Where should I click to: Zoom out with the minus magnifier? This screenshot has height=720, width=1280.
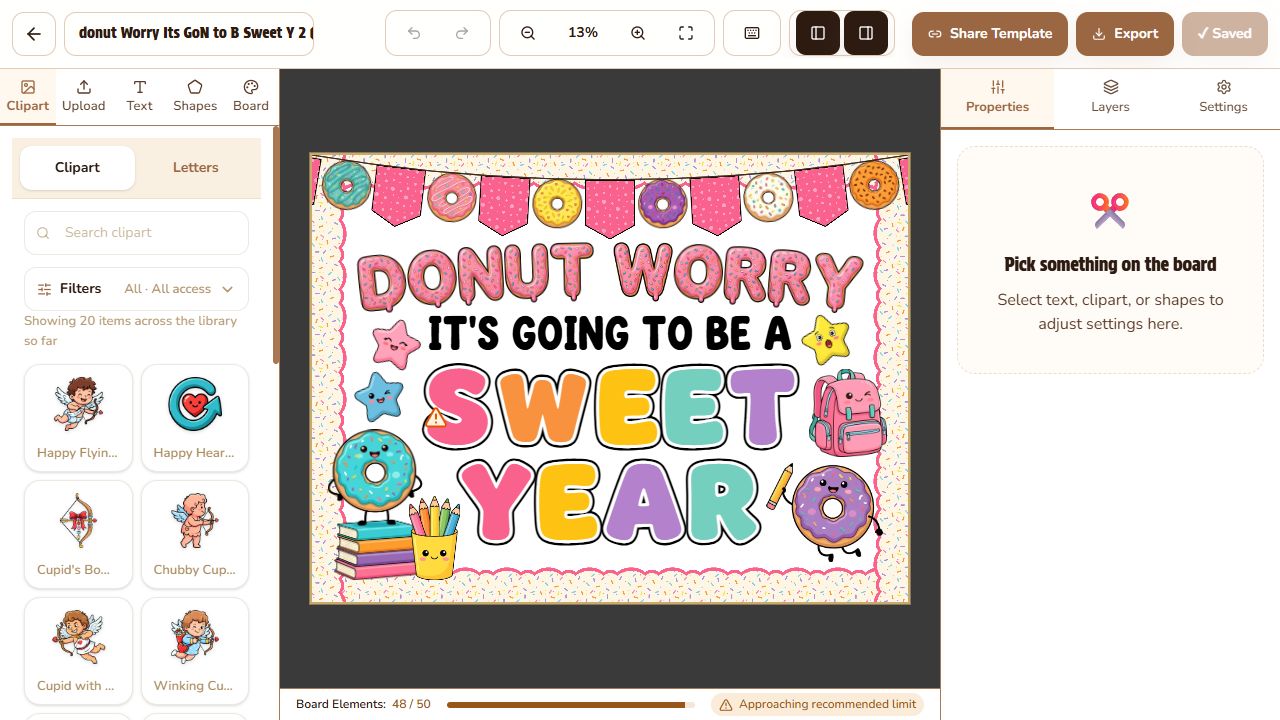click(x=528, y=33)
